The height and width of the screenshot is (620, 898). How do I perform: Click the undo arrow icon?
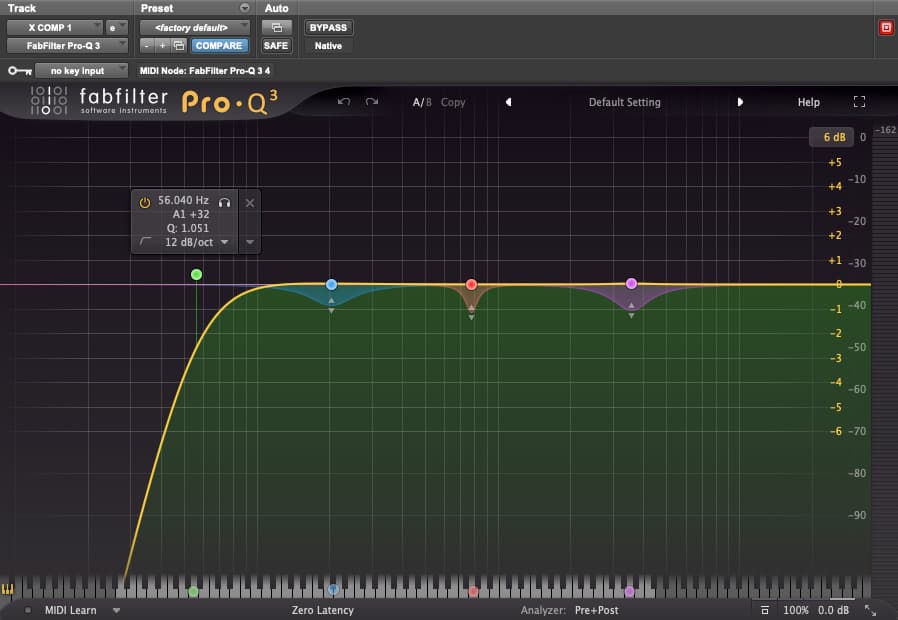(344, 102)
